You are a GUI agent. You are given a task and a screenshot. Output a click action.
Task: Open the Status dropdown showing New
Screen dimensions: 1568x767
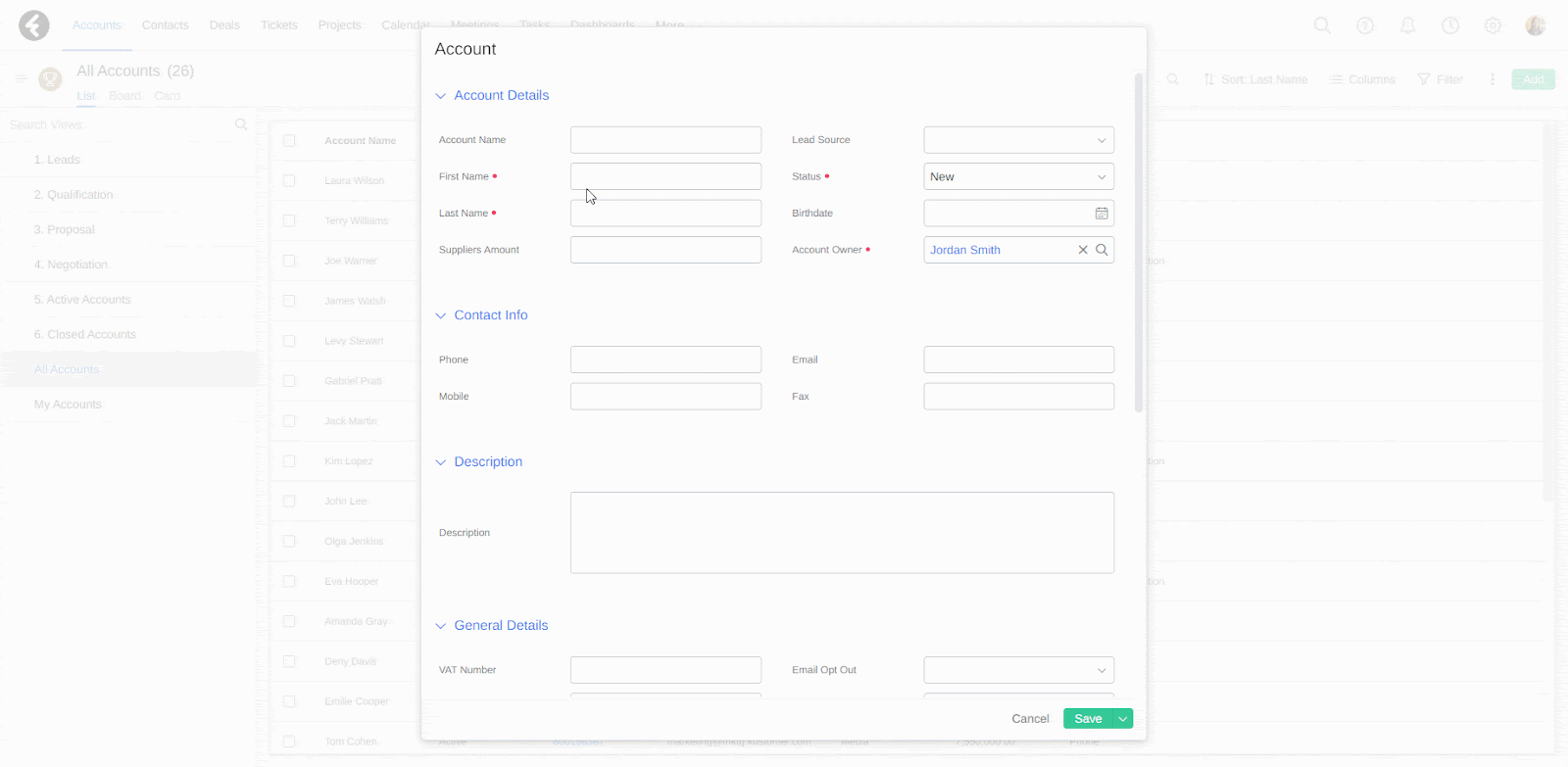click(1018, 176)
